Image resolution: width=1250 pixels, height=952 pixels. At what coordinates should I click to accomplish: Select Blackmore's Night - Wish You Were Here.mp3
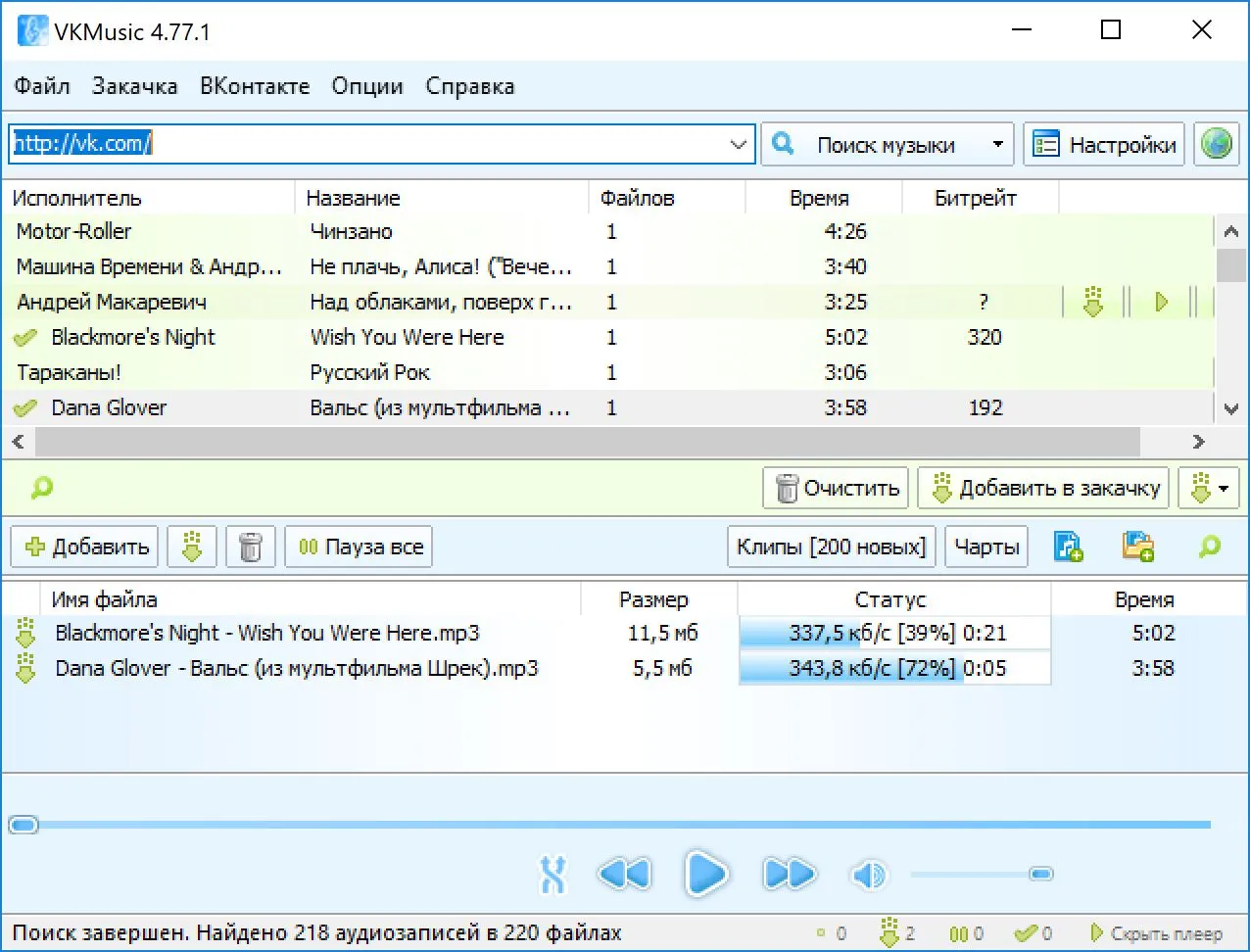267,633
